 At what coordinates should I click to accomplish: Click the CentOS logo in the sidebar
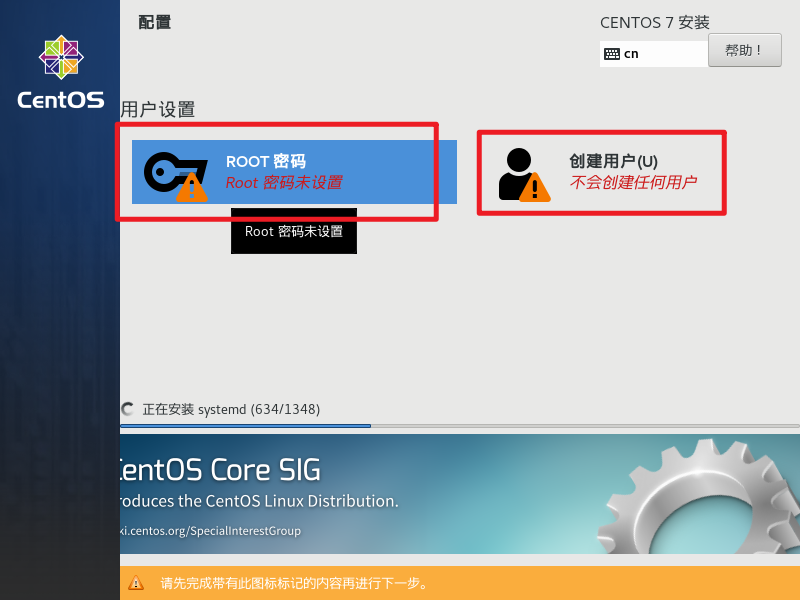click(61, 72)
